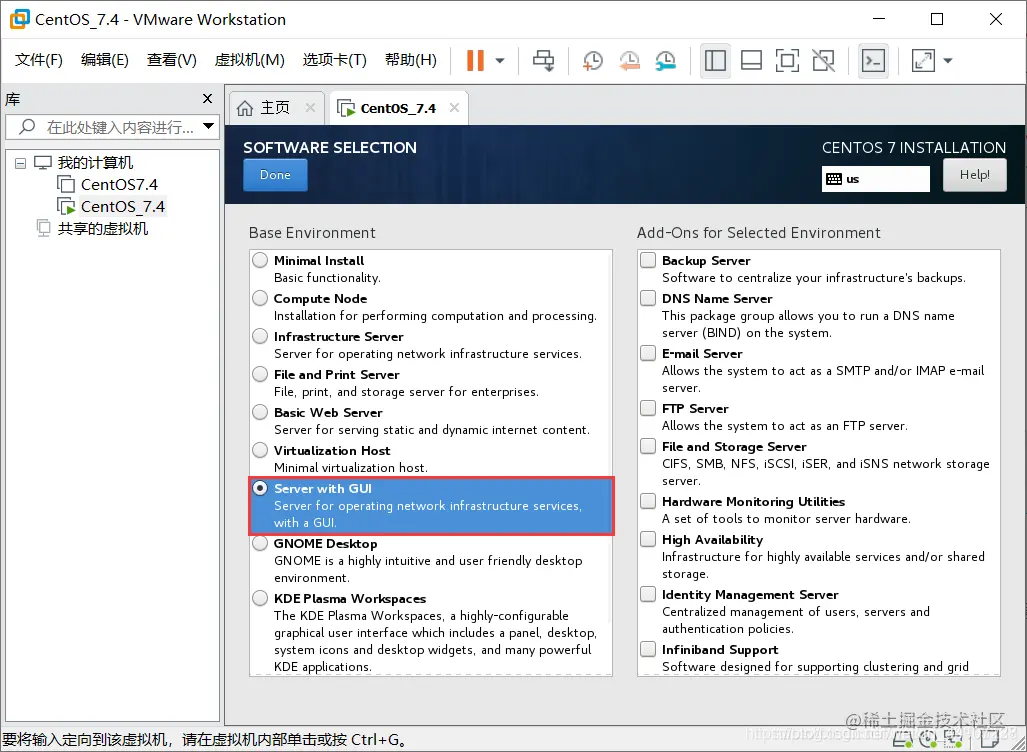Toggle the library sidebar view icon

coord(715,60)
